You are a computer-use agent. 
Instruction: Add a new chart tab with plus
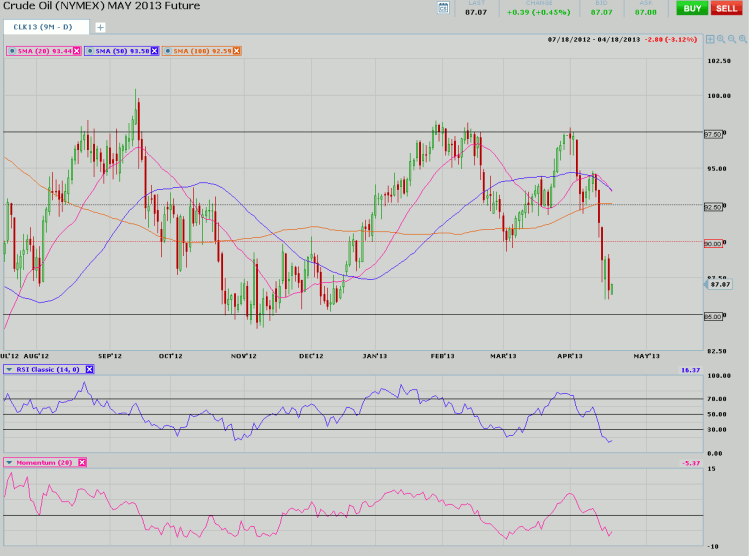tap(99, 27)
